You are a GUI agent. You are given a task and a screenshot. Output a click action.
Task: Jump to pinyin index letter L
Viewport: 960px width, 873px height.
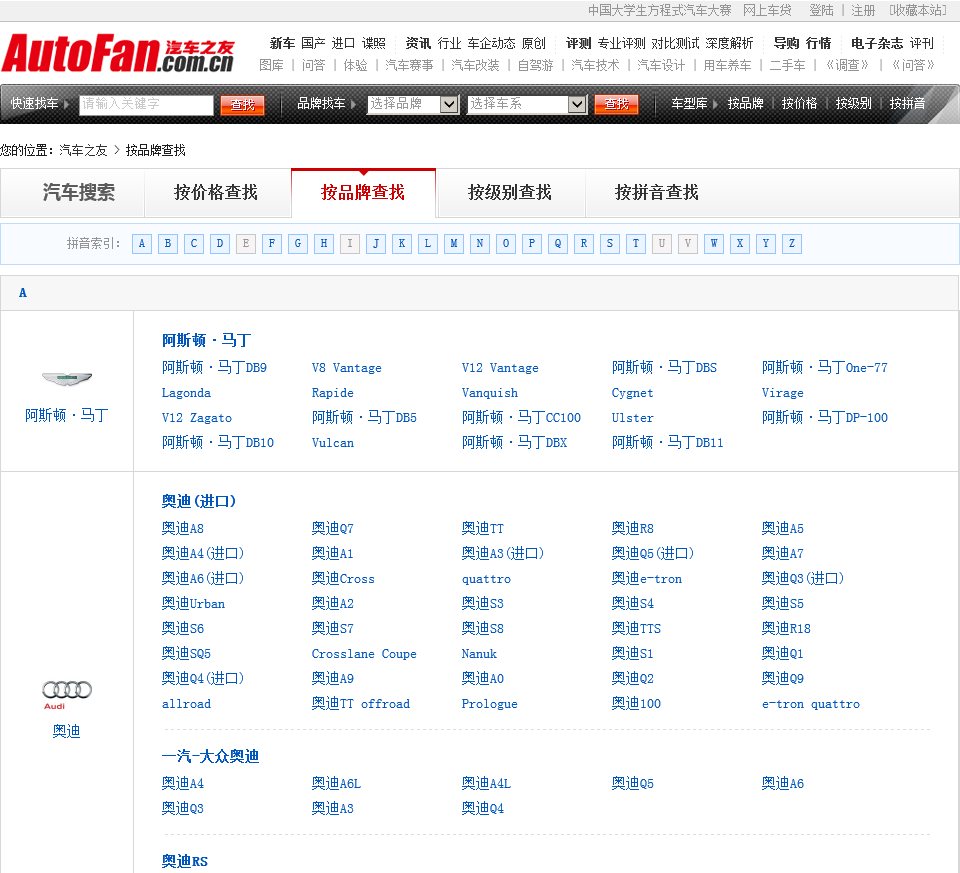pos(428,244)
